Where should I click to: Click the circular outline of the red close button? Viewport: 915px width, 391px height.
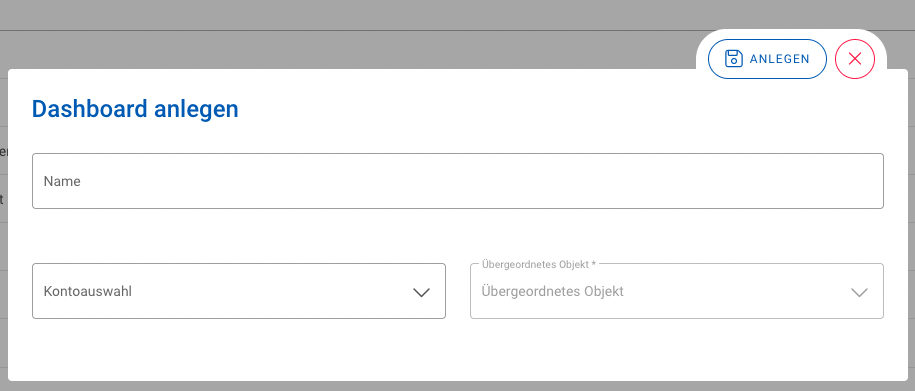tap(855, 40)
